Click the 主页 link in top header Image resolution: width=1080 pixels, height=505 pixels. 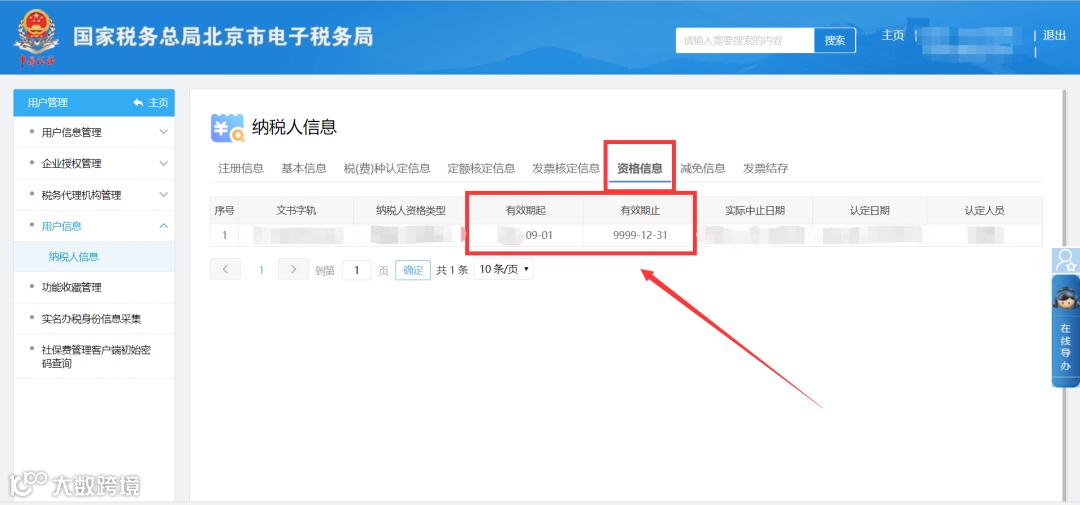tap(893, 36)
